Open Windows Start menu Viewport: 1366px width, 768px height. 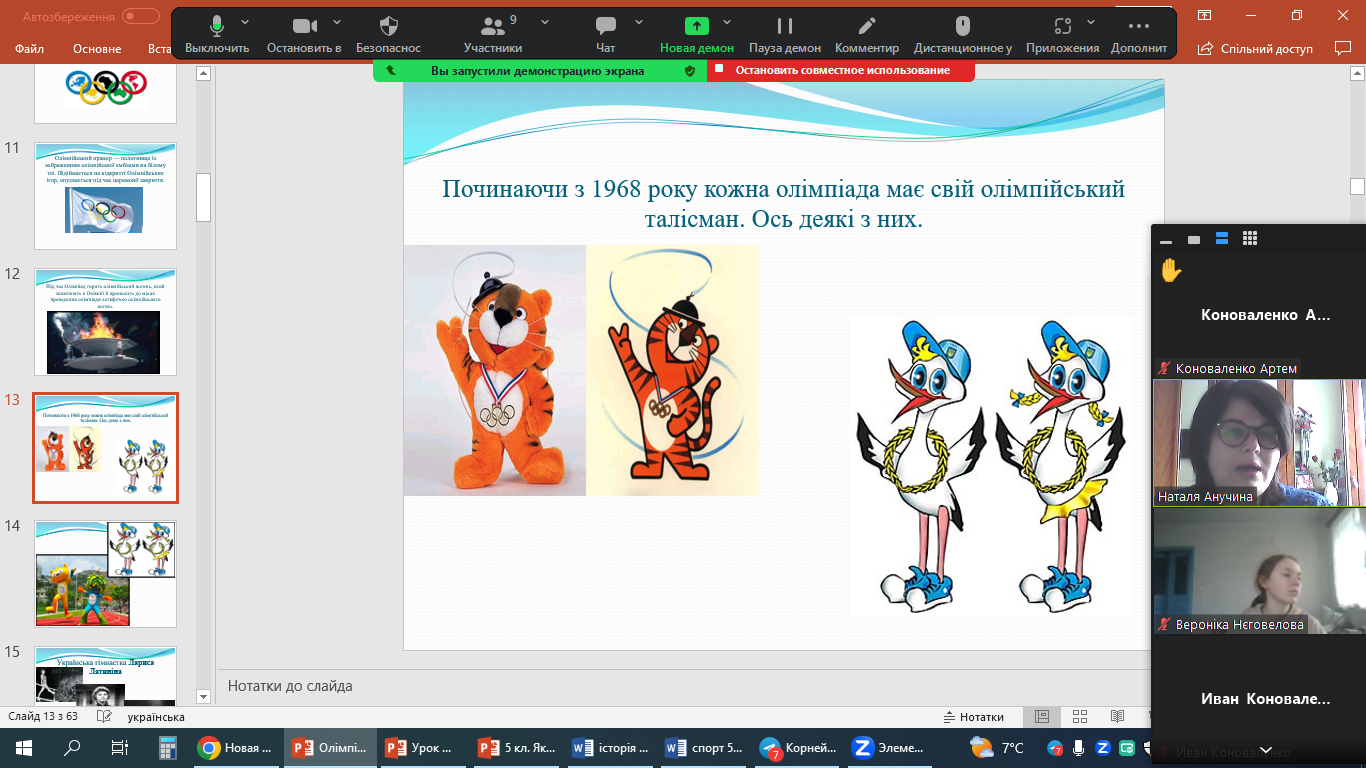[24, 747]
